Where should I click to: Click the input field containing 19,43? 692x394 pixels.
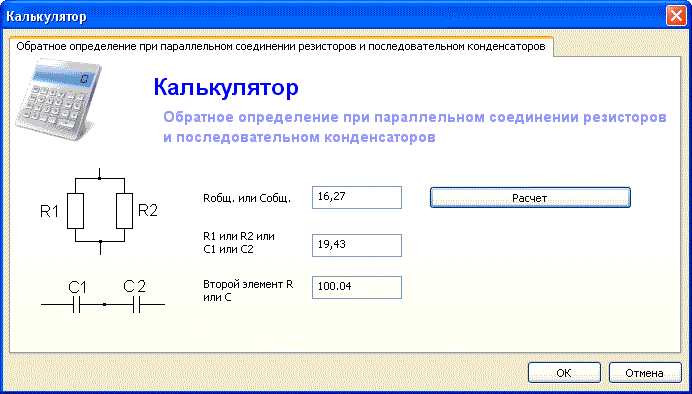357,245
